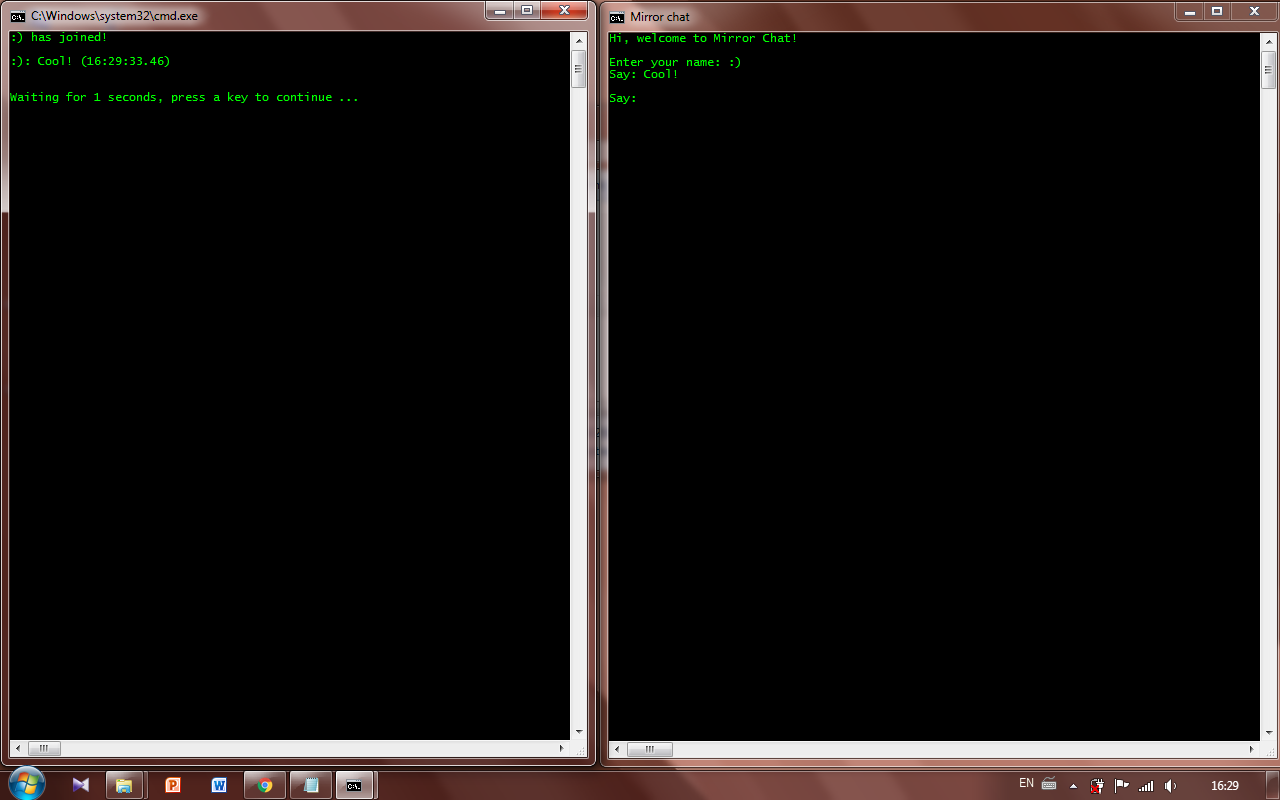Open the Start menu
The height and width of the screenshot is (800, 1280).
coord(25,783)
